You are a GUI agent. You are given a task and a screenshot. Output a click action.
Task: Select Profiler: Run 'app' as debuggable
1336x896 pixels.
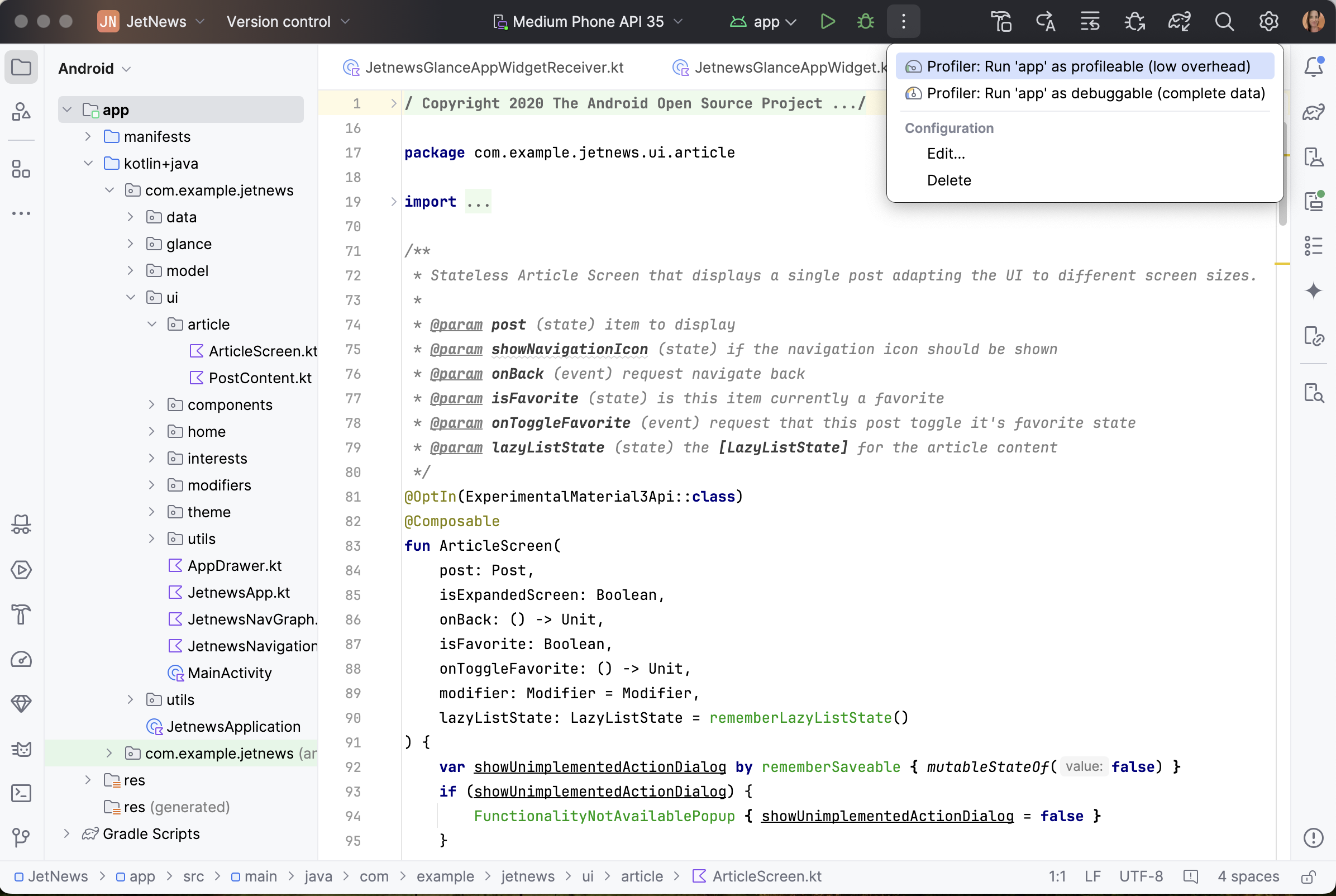[x=1095, y=93]
